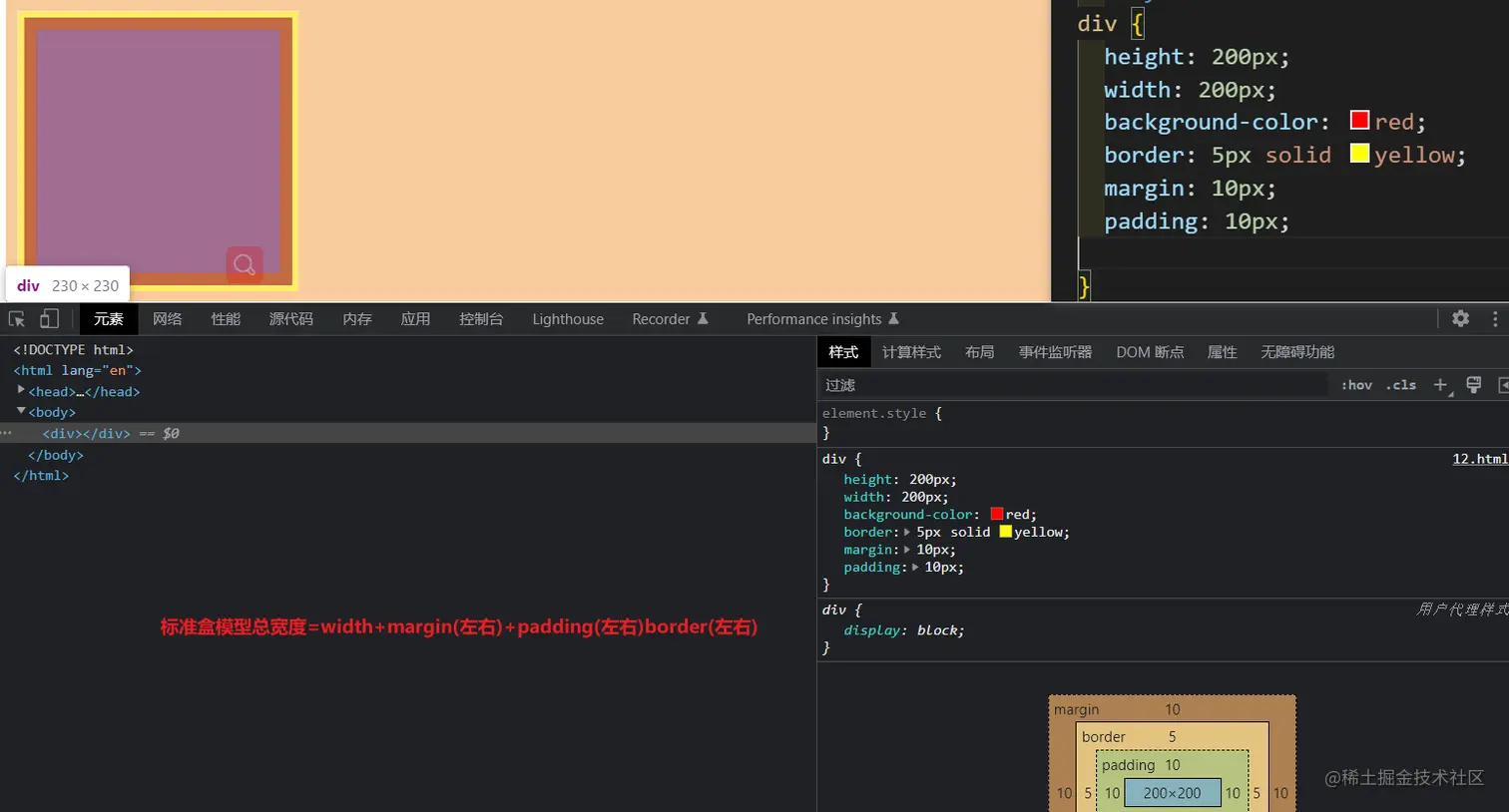Open the 性能 tab
Screen dimensions: 1509x812
[226, 319]
